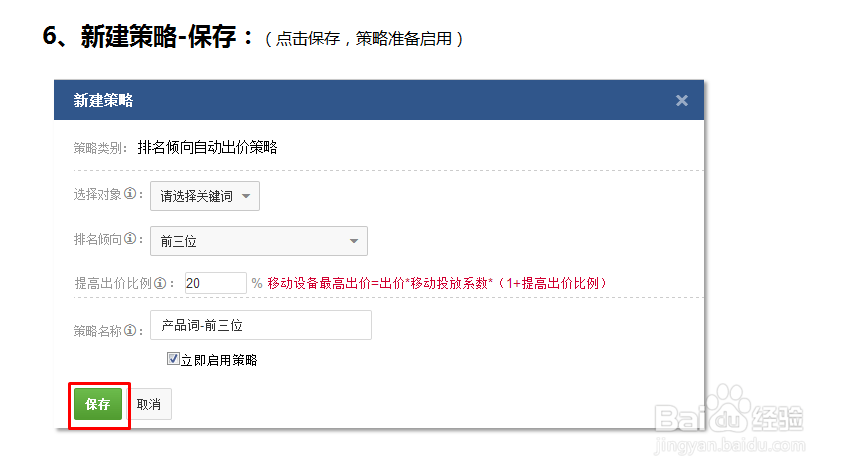Viewport: 853px width, 475px height.
Task: Click the subtitle 点击保存，策略准备启用
Action: pos(364,40)
